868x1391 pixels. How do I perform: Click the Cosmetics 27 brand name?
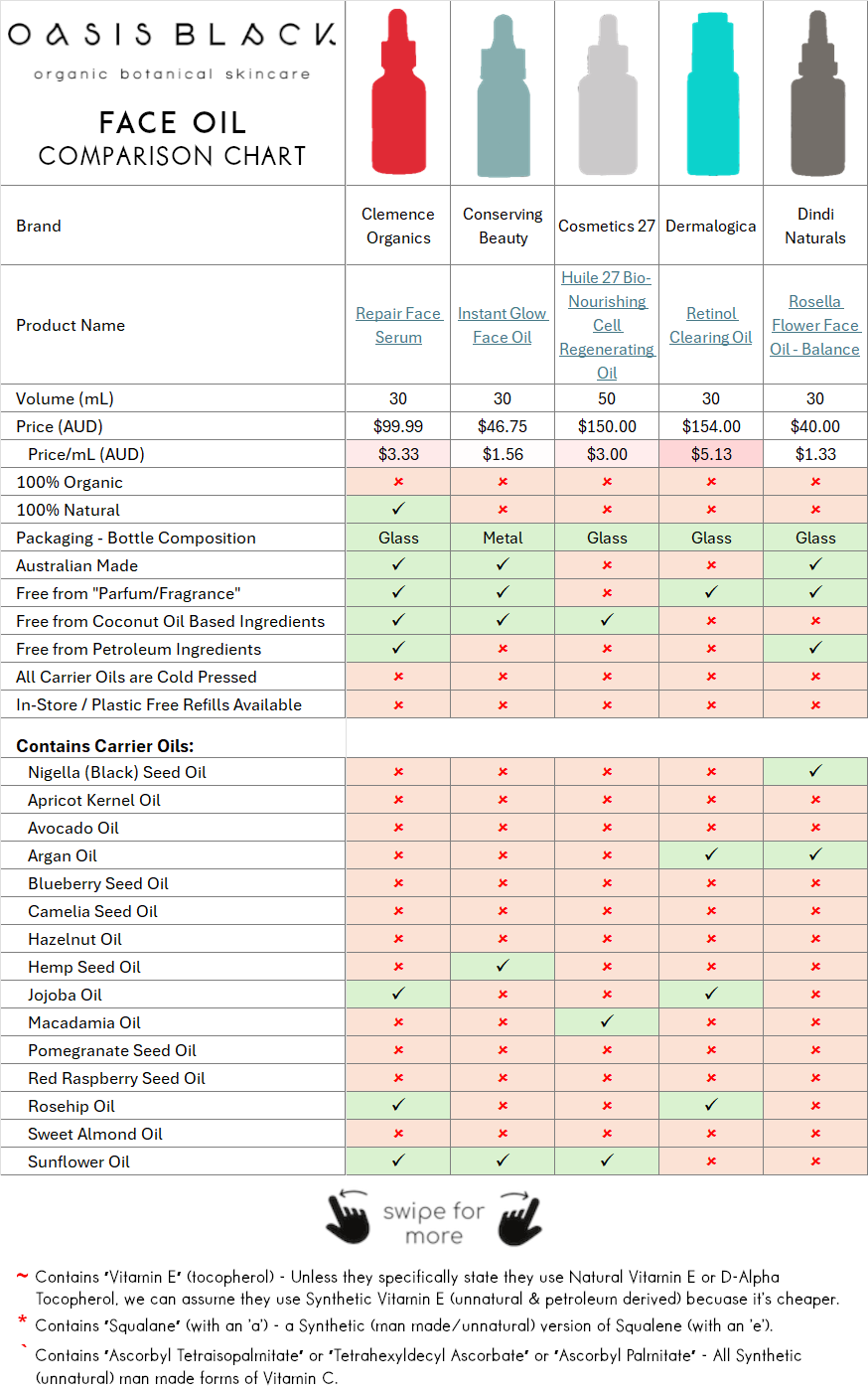point(607,226)
